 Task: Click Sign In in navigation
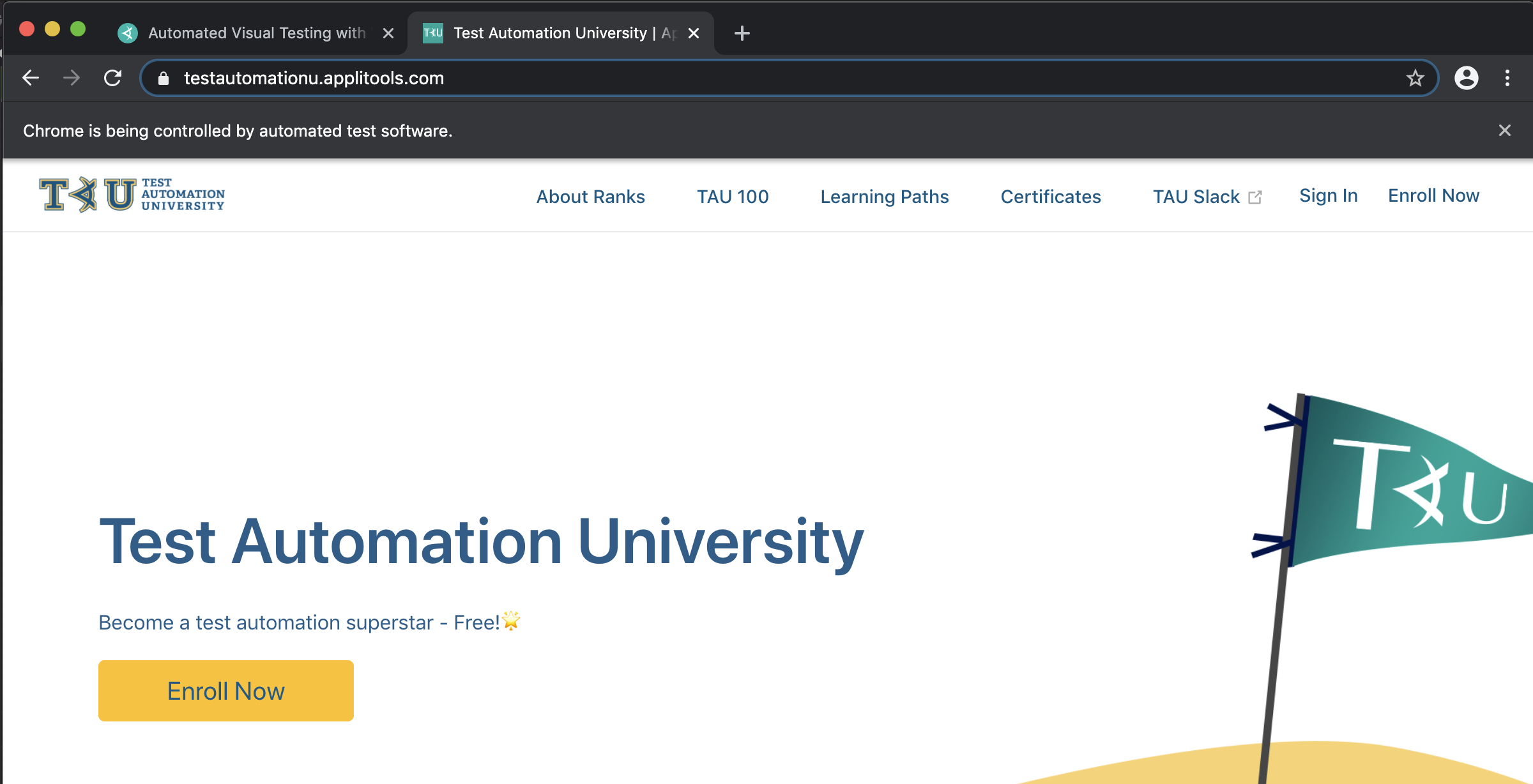(x=1328, y=195)
